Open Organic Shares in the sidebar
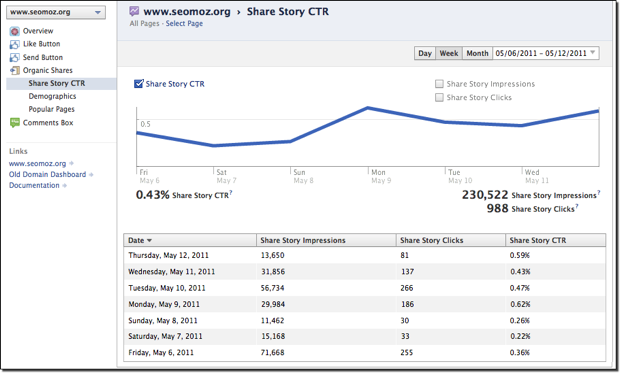Screen dimensions: 620x373 (48, 71)
